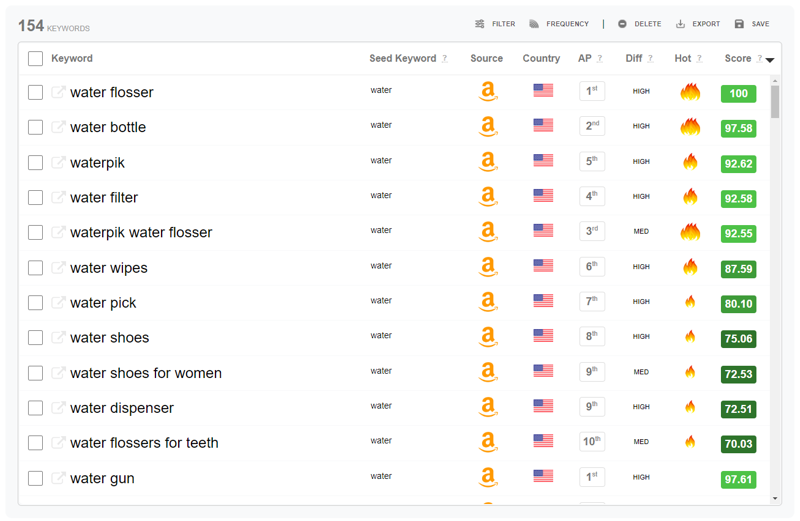The image size is (800, 521).
Task: Open water flosser external link icon
Action: 58,92
